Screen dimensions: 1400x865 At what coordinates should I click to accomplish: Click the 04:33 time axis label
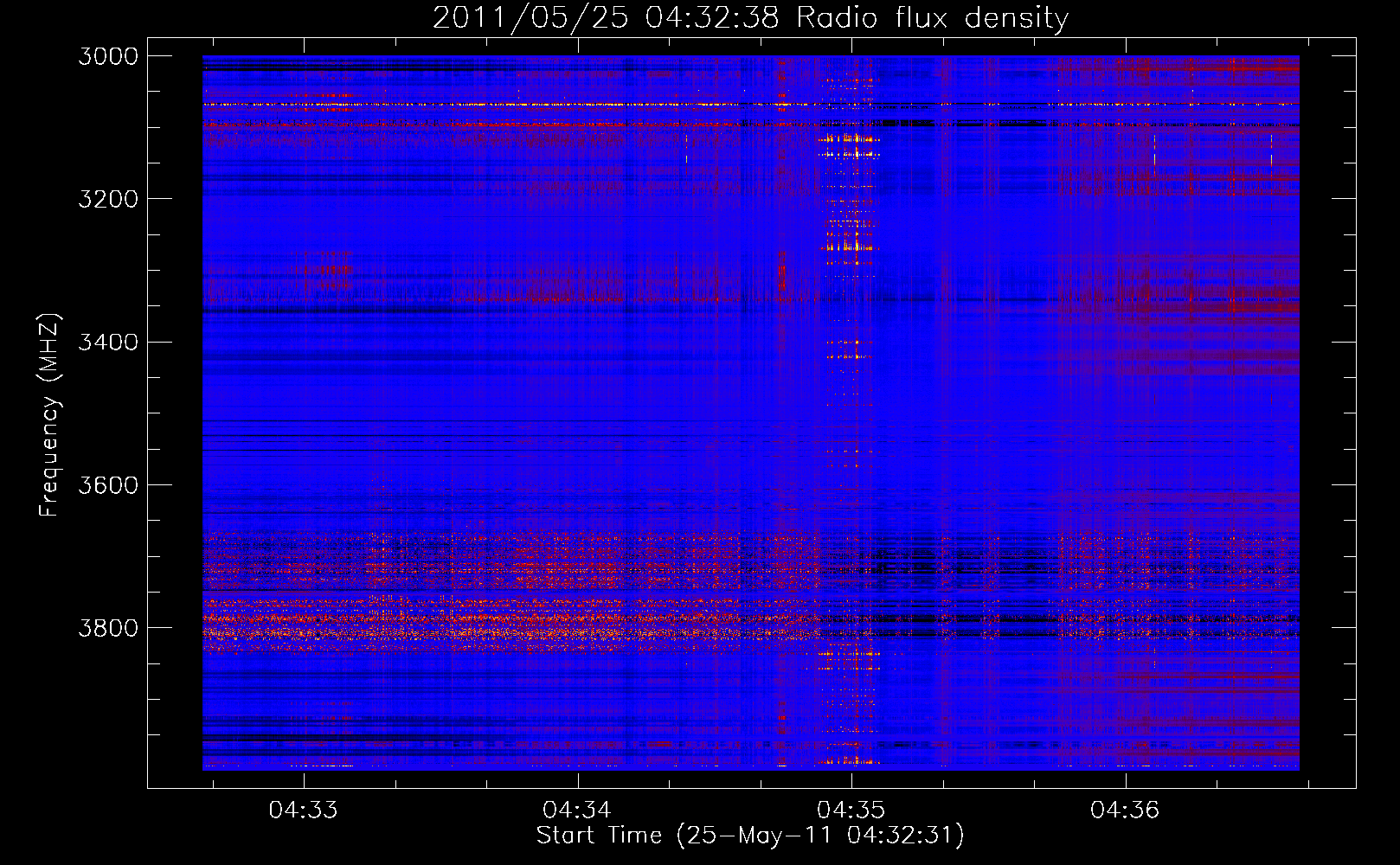(303, 811)
